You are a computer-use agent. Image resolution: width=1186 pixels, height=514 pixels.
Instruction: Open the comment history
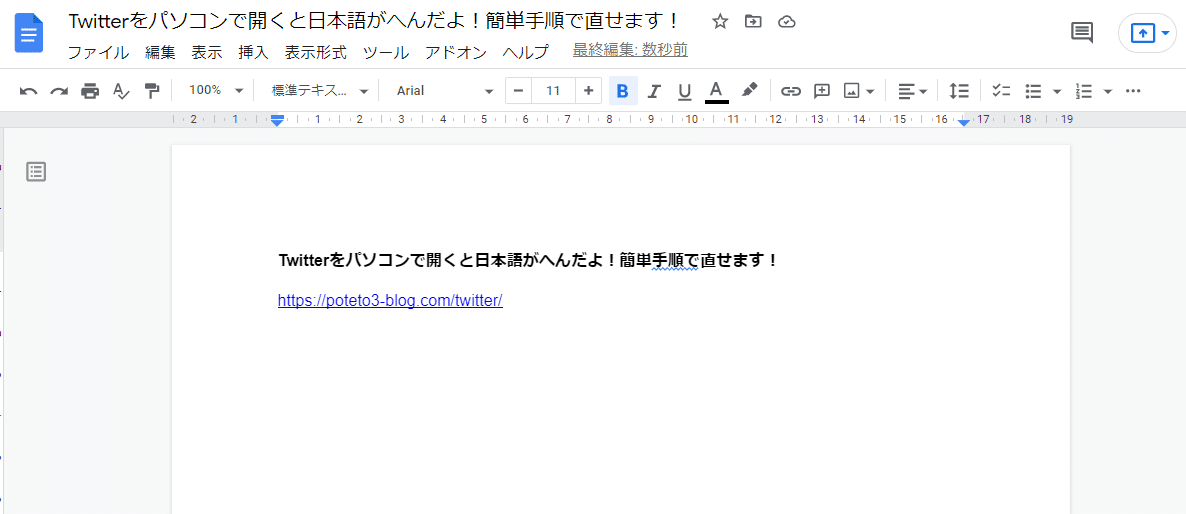click(1082, 33)
